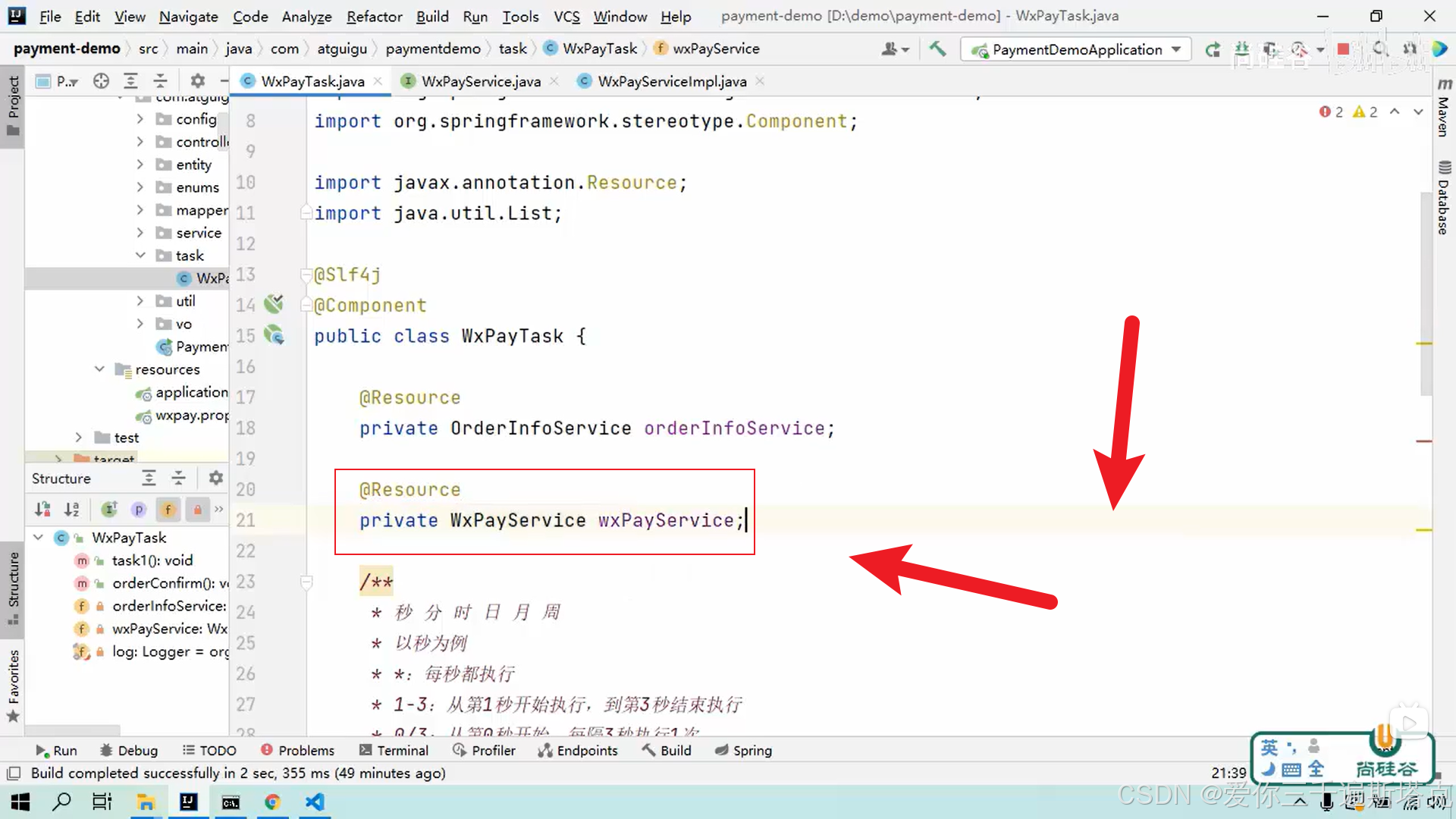Toggle Show Properties filter in Structure
Viewport: 1456px width, 819px height.
pyautogui.click(x=139, y=510)
